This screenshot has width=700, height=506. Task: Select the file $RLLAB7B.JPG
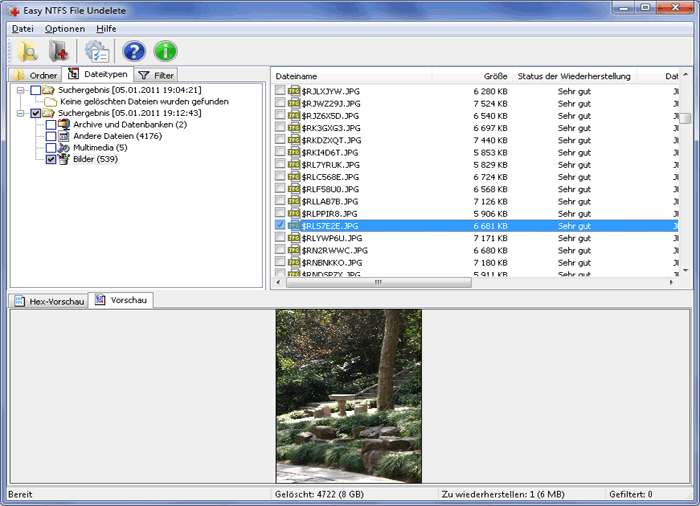(330, 201)
